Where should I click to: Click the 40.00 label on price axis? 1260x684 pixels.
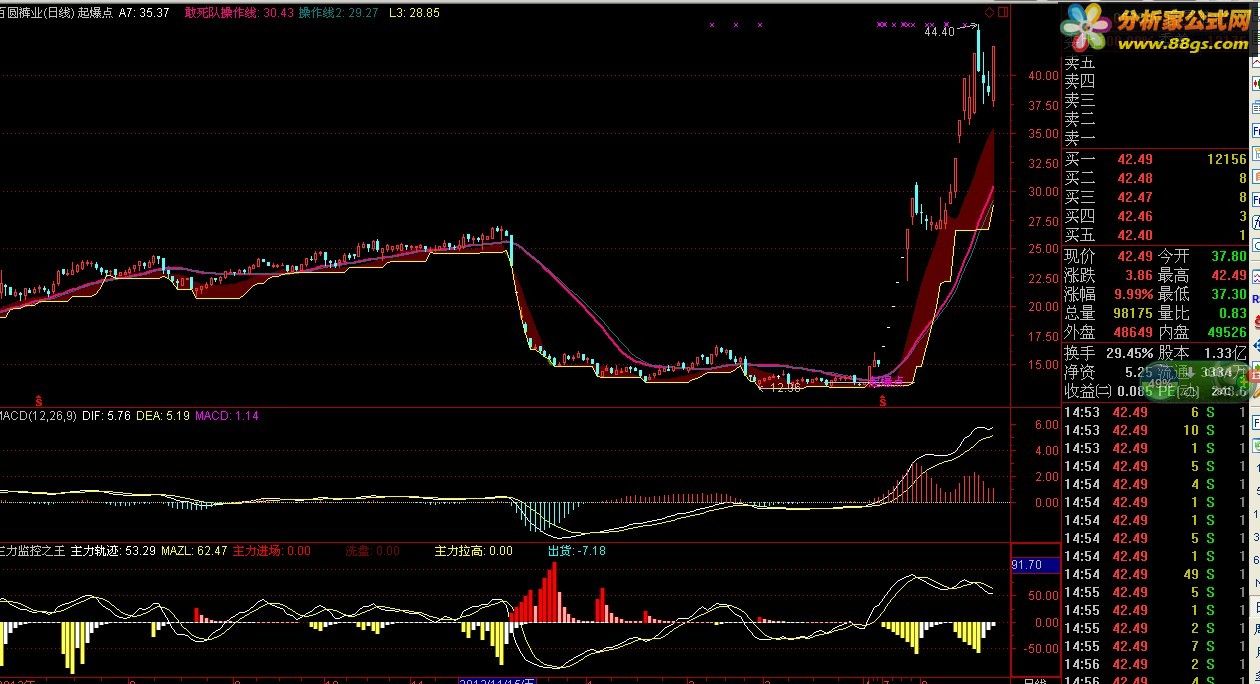(x=1043, y=75)
